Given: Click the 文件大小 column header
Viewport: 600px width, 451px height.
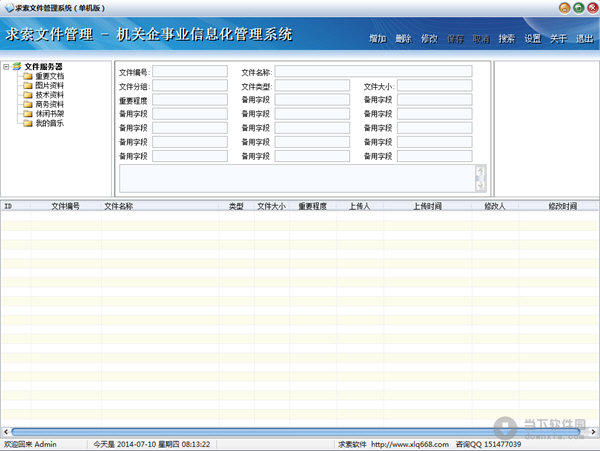Looking at the screenshot, I should coord(271,206).
